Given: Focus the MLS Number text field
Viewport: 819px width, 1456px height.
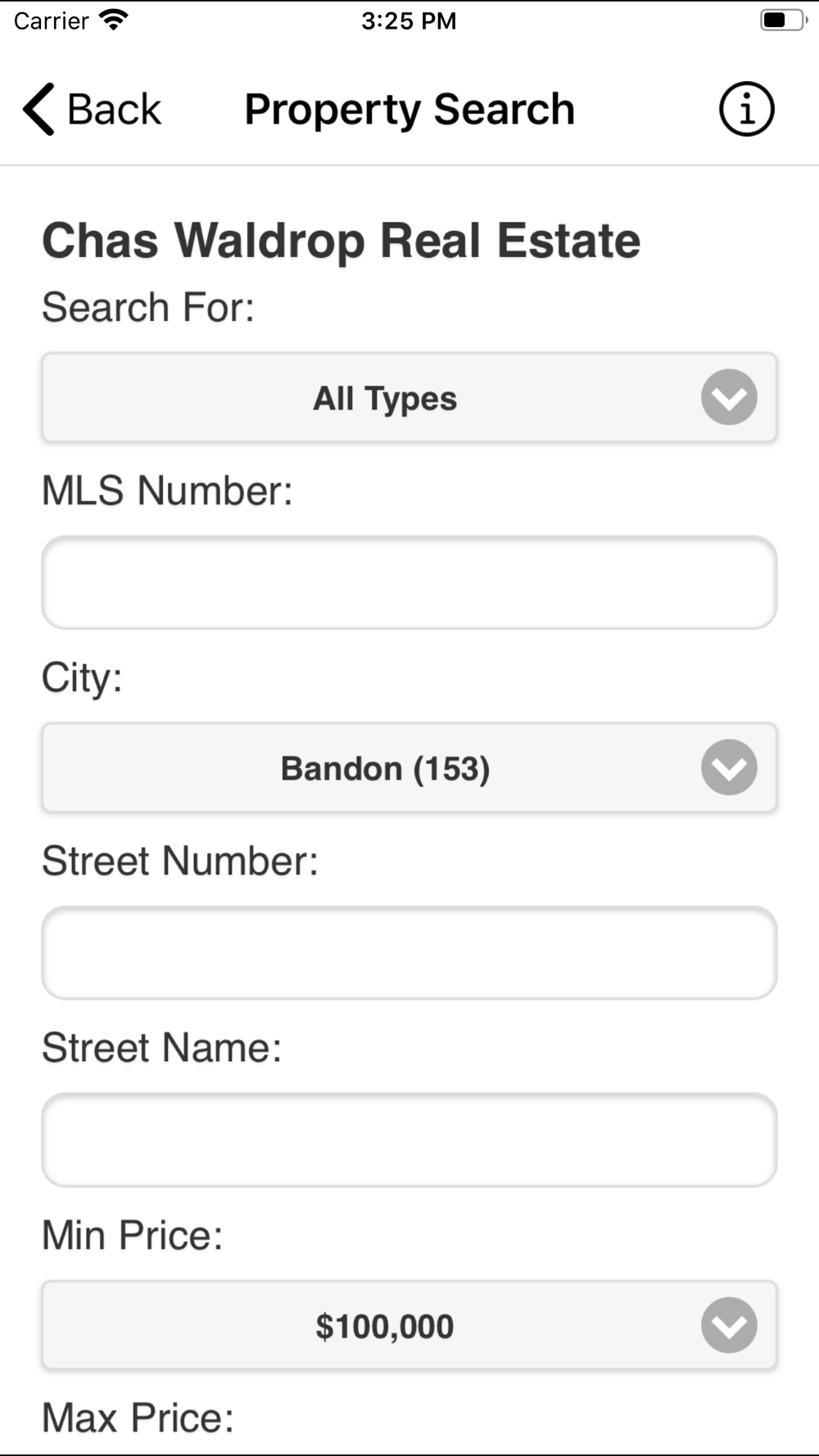Looking at the screenshot, I should [409, 583].
